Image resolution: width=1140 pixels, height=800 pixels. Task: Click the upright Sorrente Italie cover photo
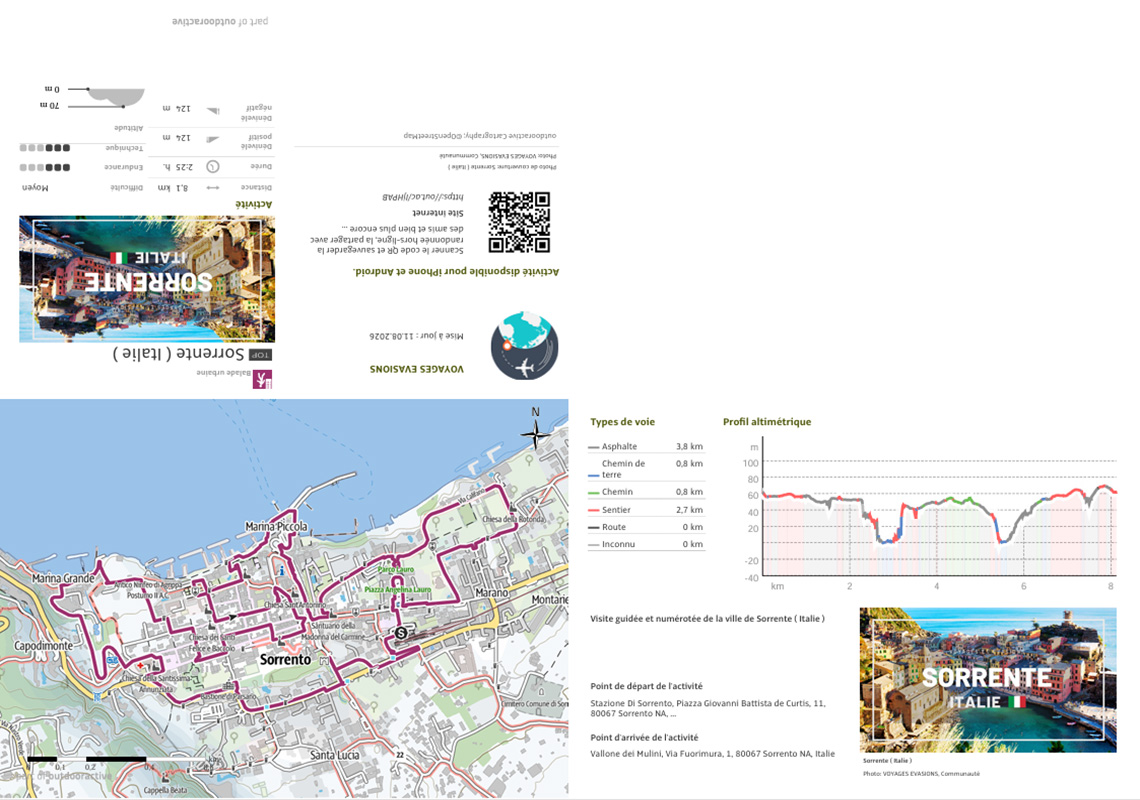point(988,679)
